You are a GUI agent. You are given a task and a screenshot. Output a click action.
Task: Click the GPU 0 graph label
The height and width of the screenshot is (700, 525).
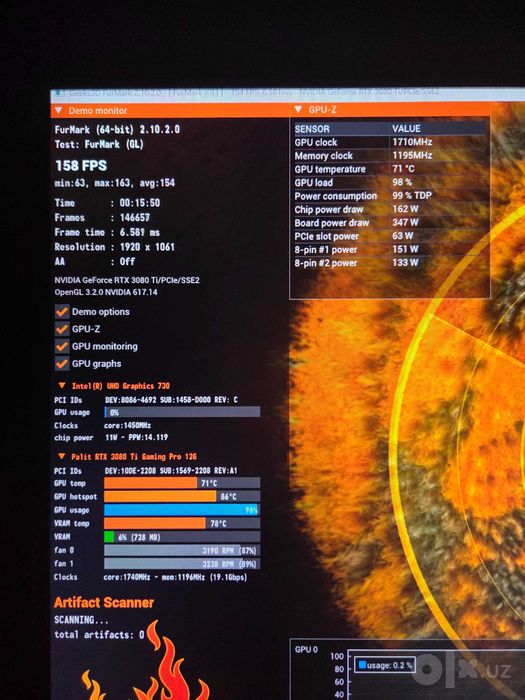click(306, 649)
